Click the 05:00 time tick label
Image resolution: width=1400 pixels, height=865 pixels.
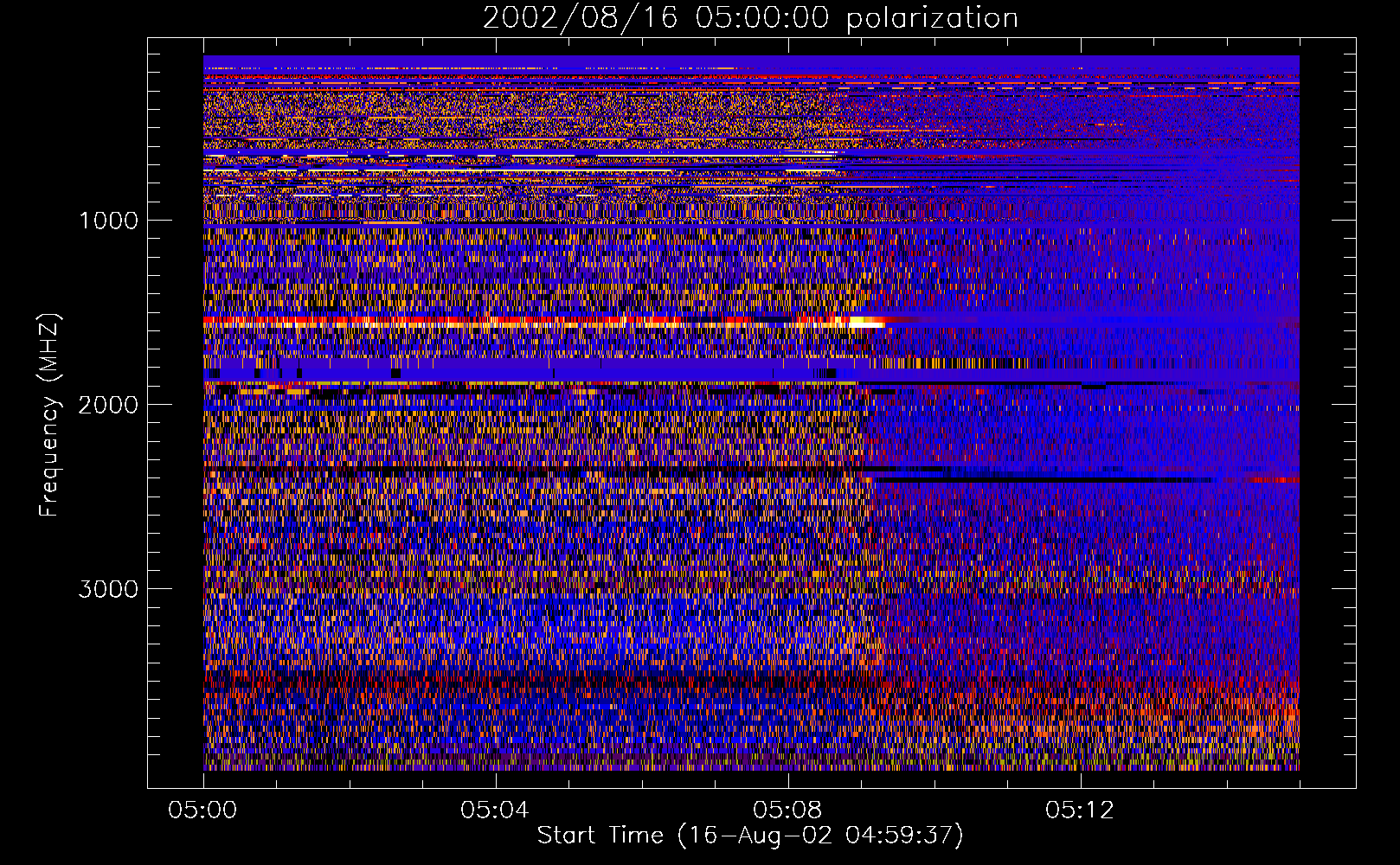coord(202,811)
